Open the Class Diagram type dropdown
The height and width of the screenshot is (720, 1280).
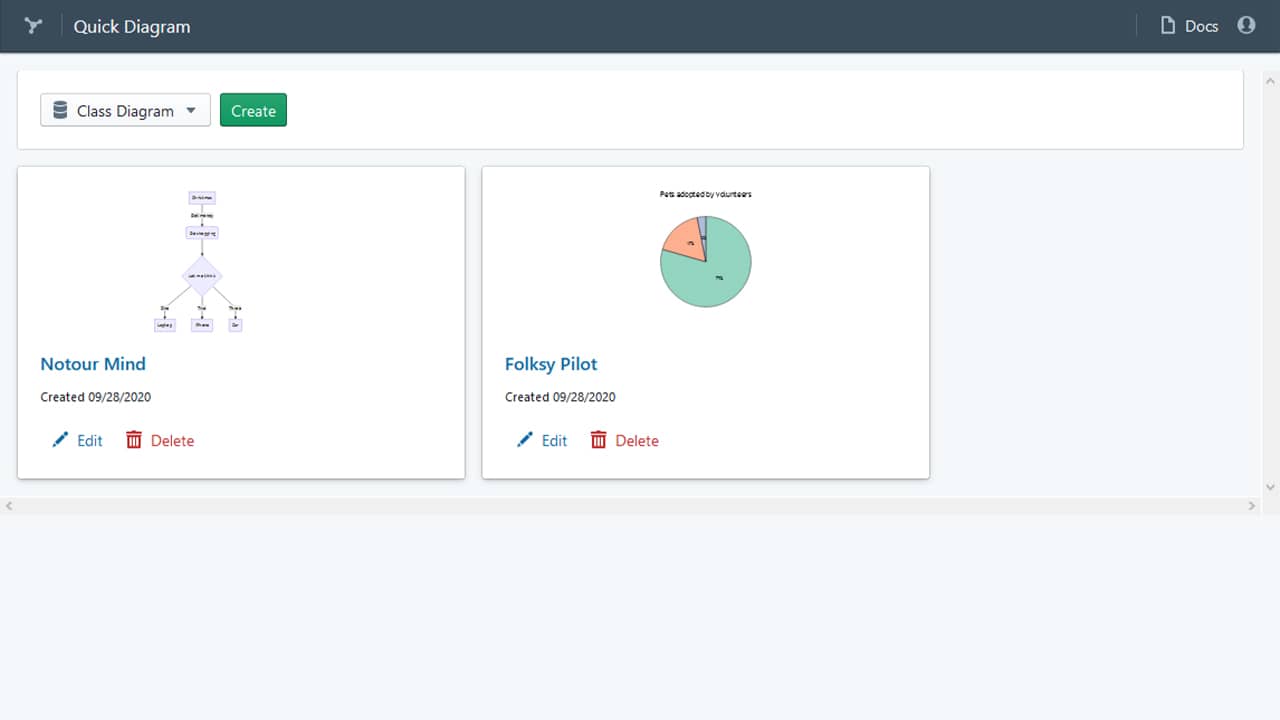(125, 110)
